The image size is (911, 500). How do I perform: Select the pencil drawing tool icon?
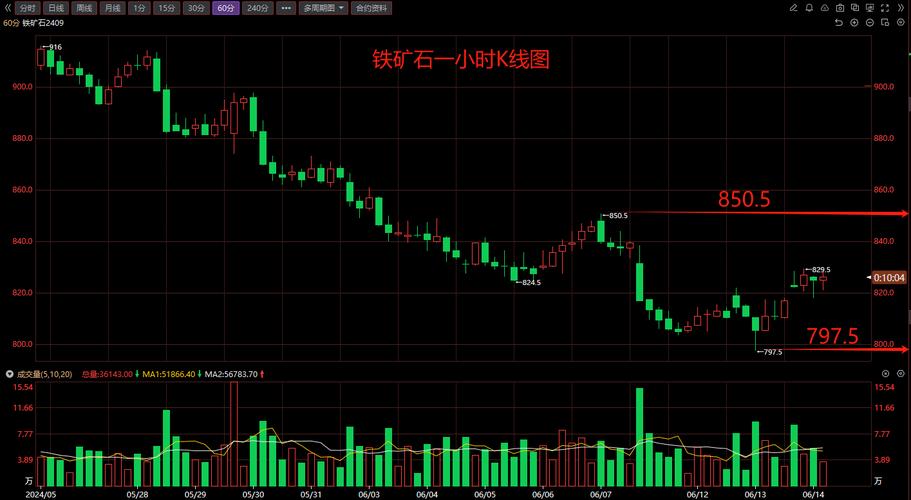click(794, 8)
